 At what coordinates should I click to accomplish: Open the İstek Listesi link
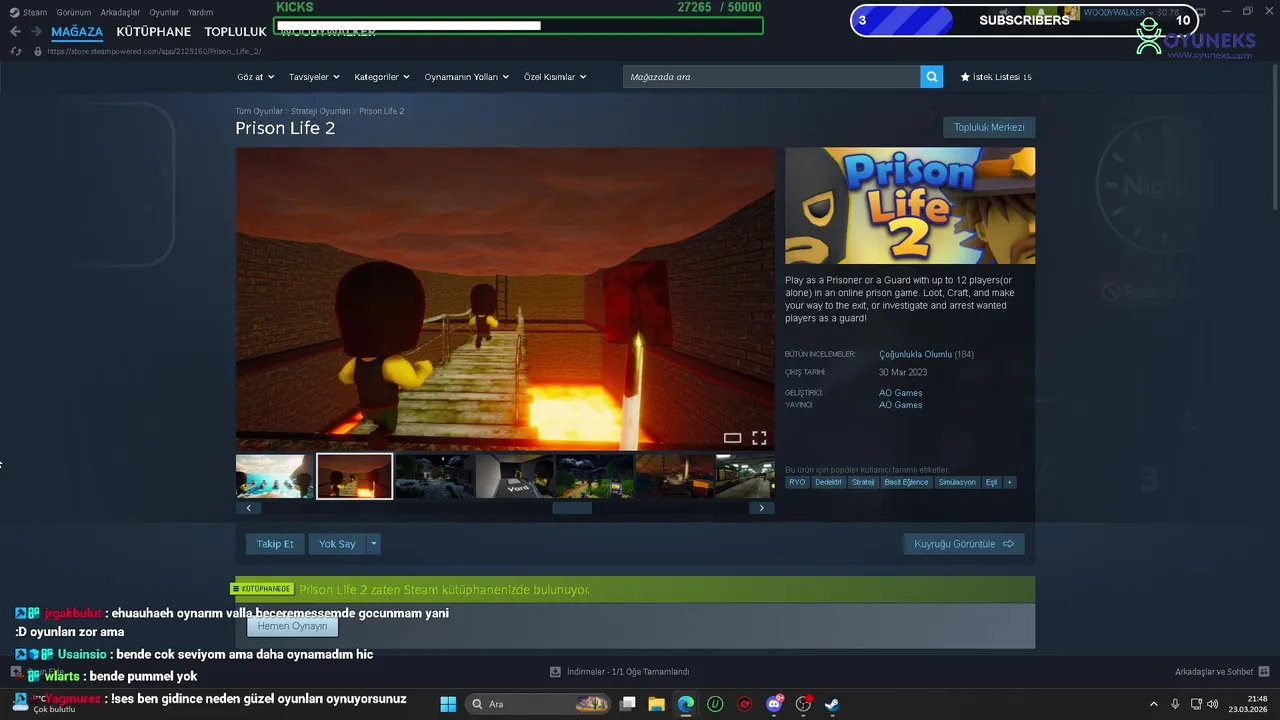(996, 77)
